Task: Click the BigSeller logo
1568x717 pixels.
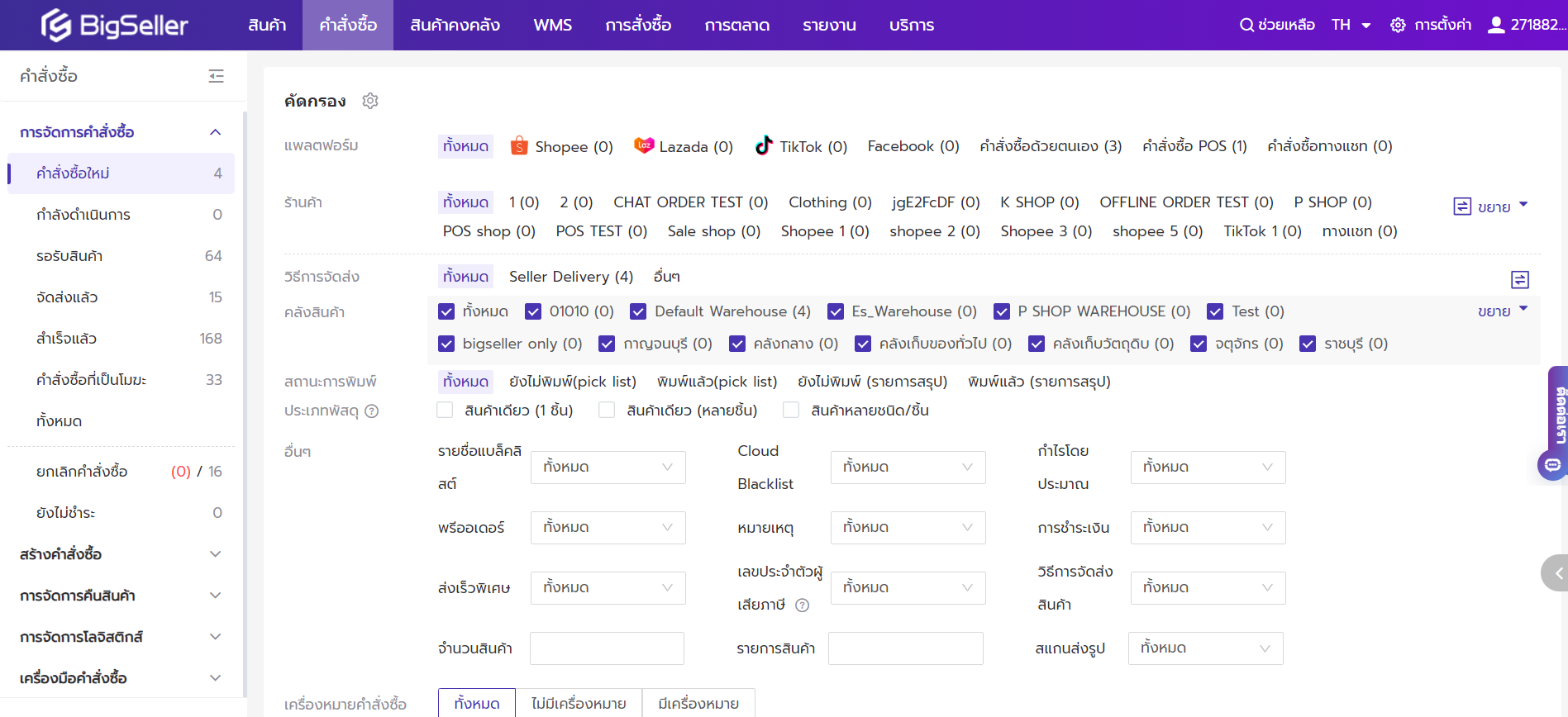Action: coord(114,26)
